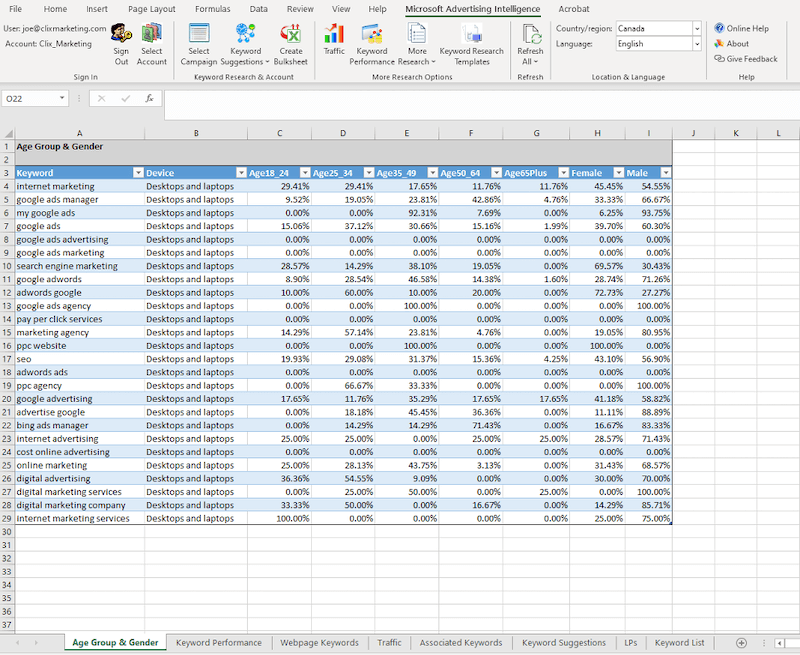Open the Age35_49 filter dropdown
The image size is (800, 655).
click(x=432, y=173)
